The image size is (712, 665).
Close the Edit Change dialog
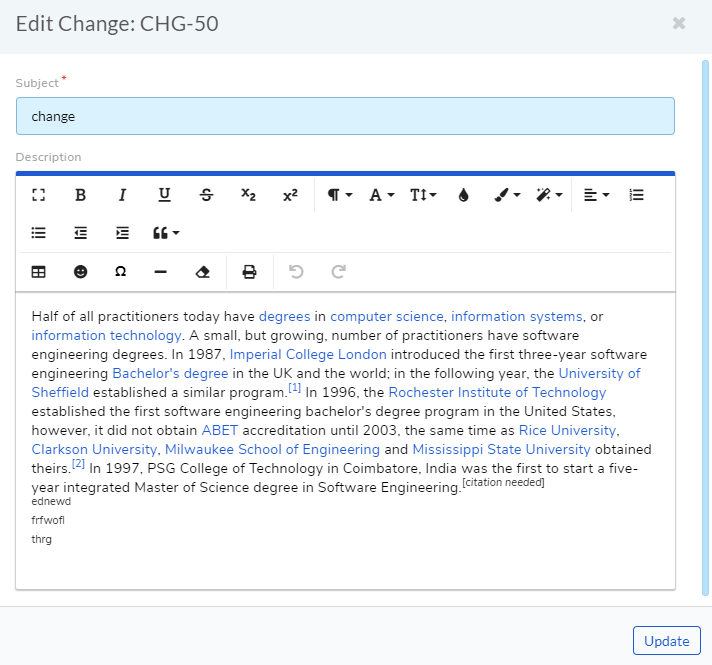[679, 23]
